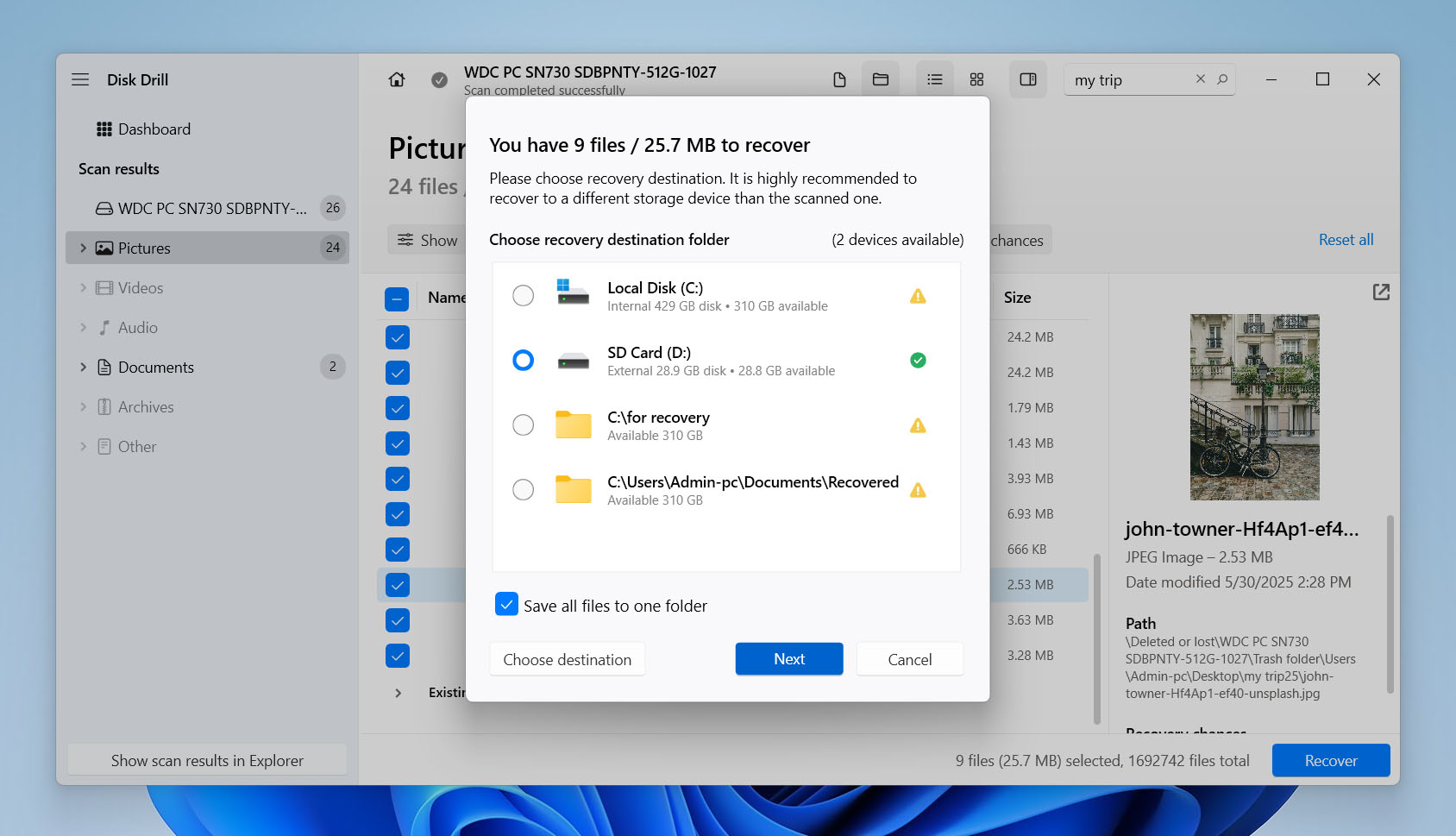
Task: Go to the home screen icon
Action: (x=397, y=79)
